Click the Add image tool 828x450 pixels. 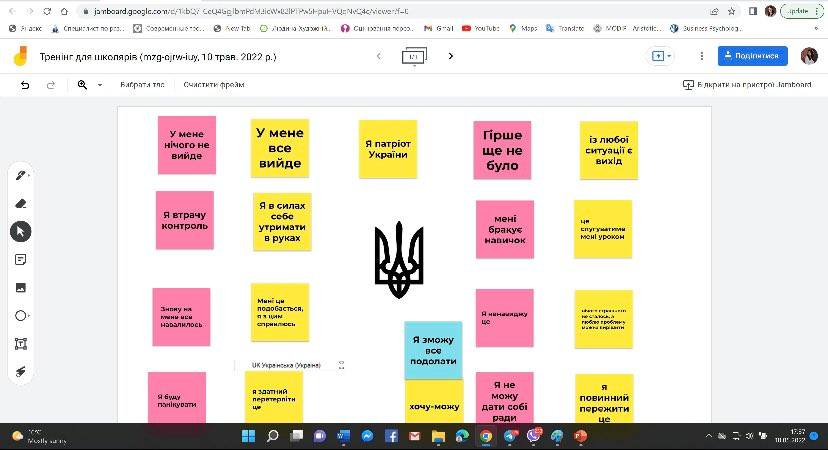21,287
